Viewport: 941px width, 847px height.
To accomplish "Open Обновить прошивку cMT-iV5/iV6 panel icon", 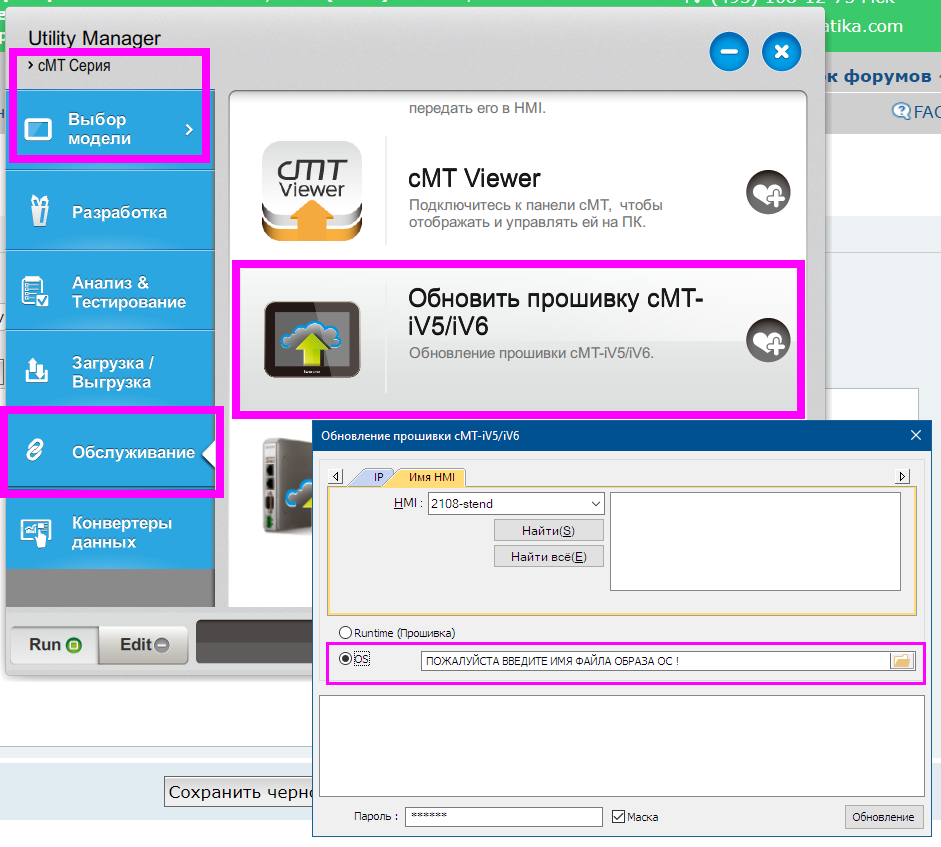I will (312, 339).
